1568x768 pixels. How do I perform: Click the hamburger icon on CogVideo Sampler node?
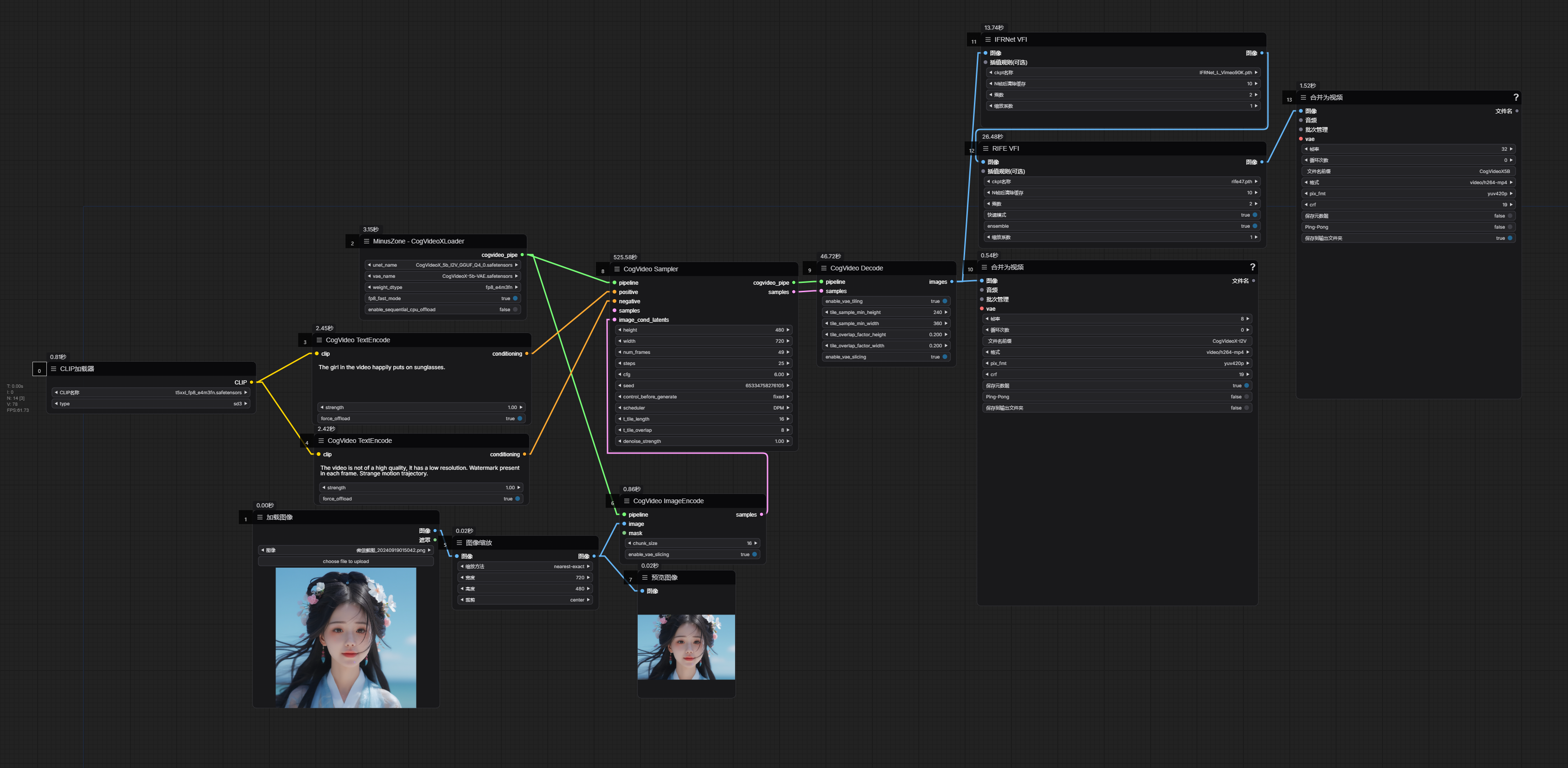617,269
